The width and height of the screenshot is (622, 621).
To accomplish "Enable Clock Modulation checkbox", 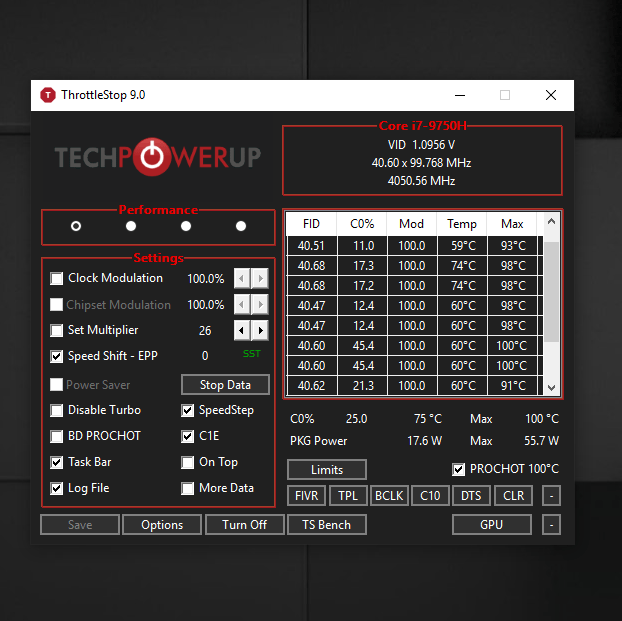I will [56, 279].
